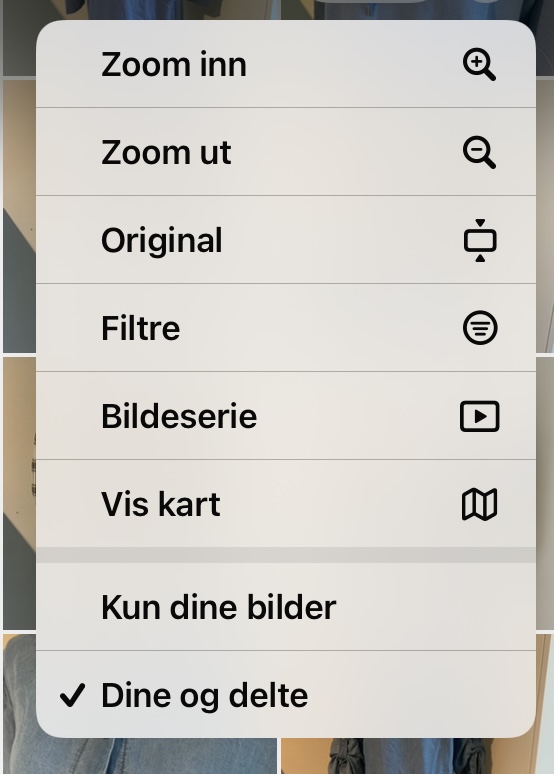Open Vis kart map view
The width and height of the screenshot is (554, 774).
[286, 504]
